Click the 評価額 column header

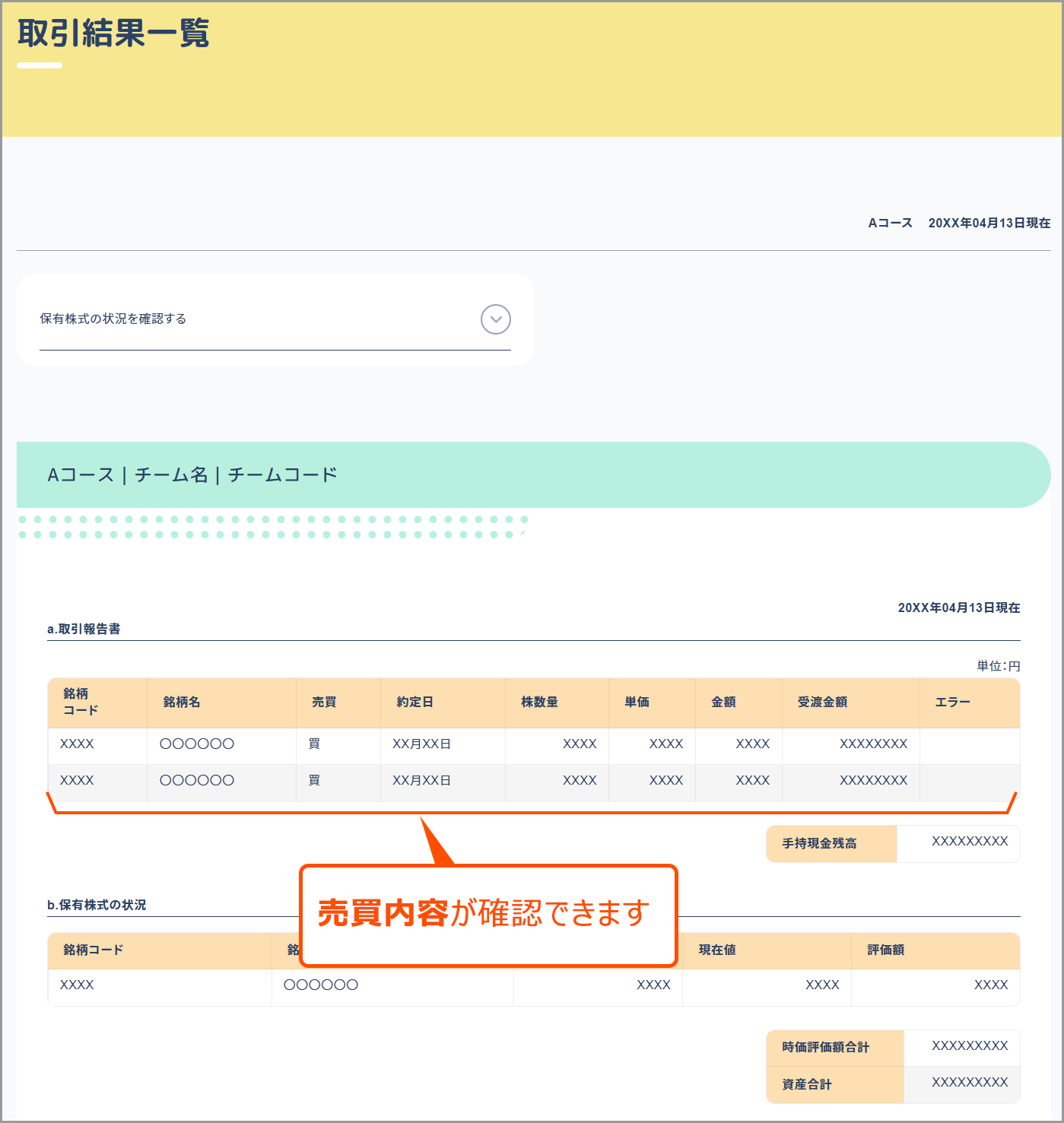(886, 950)
